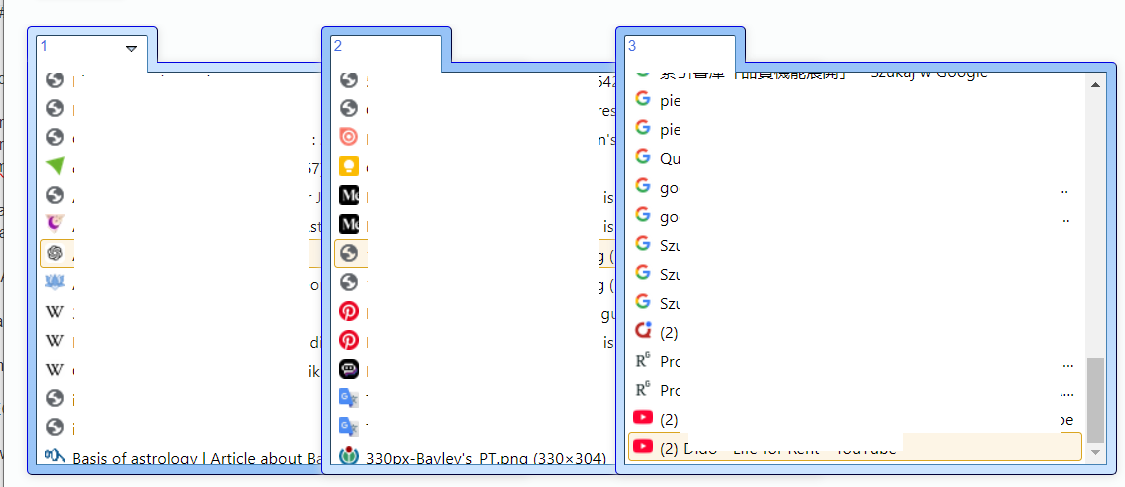Image resolution: width=1125 pixels, height=487 pixels.
Task: Click the scrollbar up arrow in list 3
Action: point(1094,85)
